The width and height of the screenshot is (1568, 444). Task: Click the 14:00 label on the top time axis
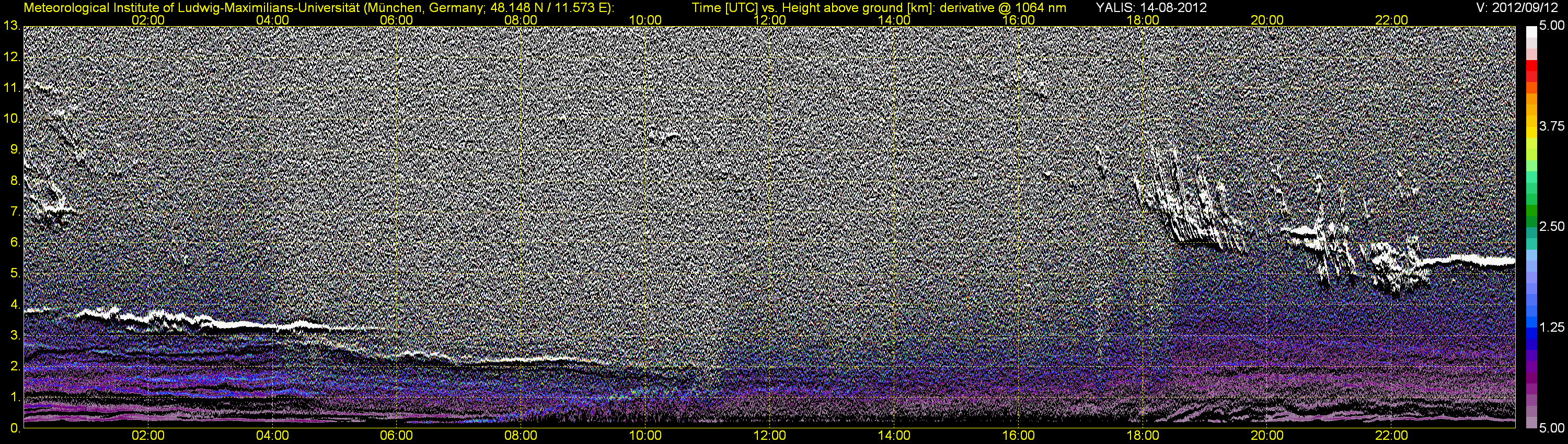coord(894,20)
